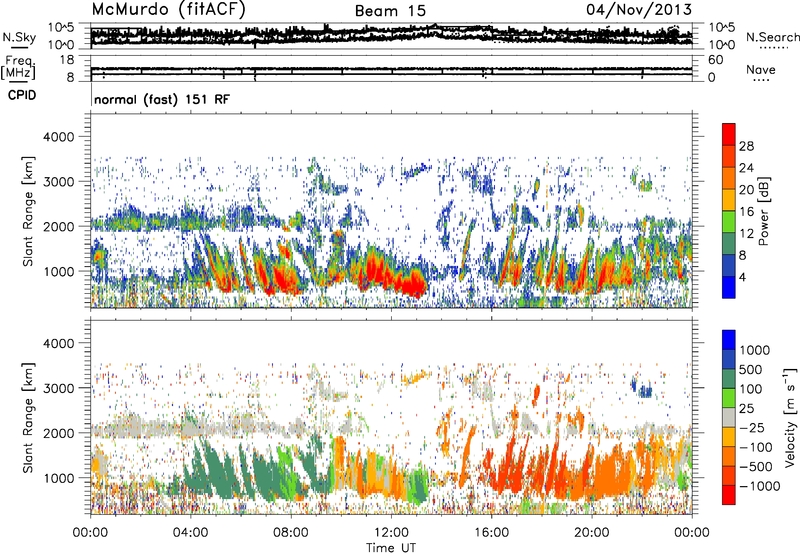
Task: Click the "4000" range tick of the power panel
Action: (x=61, y=137)
